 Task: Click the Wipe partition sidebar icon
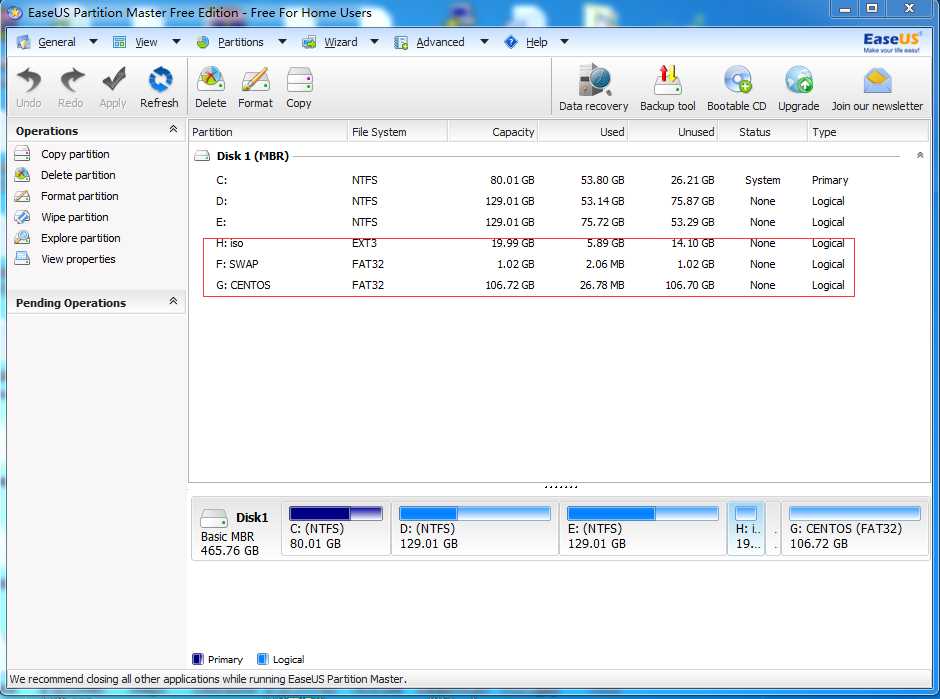coord(22,216)
